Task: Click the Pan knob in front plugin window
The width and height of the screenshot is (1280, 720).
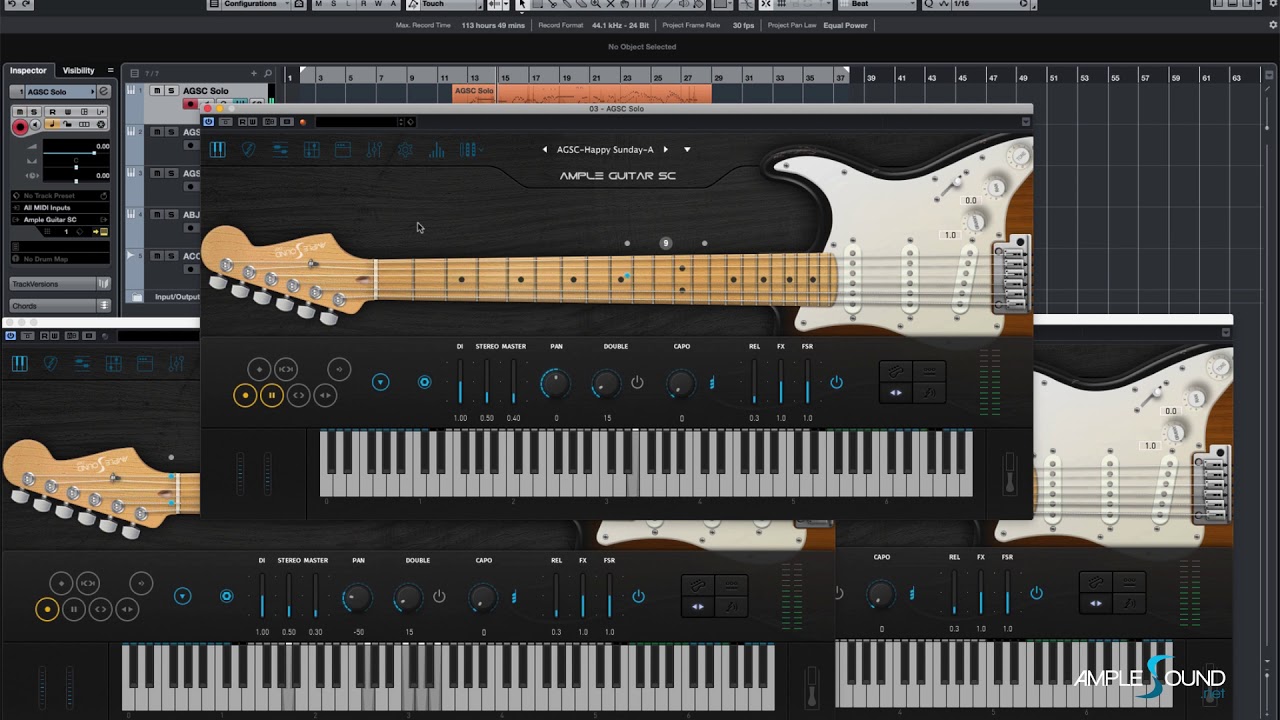Action: coord(555,383)
